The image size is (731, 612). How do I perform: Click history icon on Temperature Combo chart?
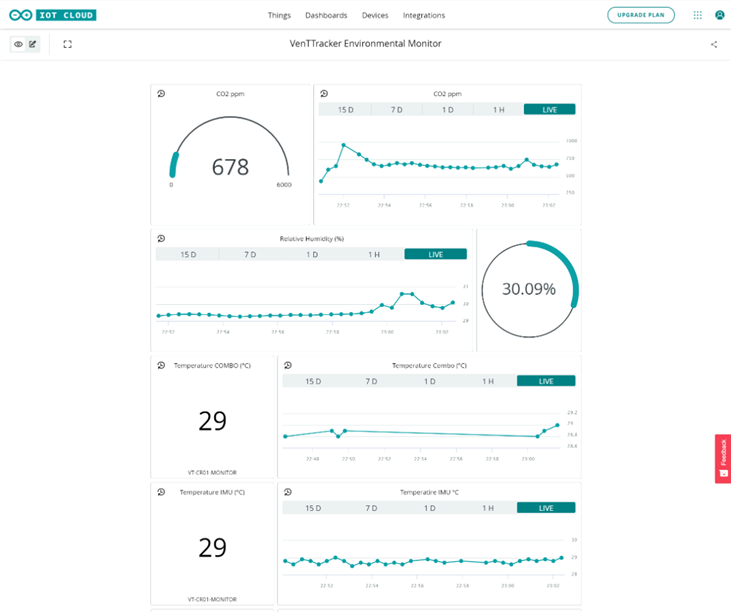coord(288,365)
